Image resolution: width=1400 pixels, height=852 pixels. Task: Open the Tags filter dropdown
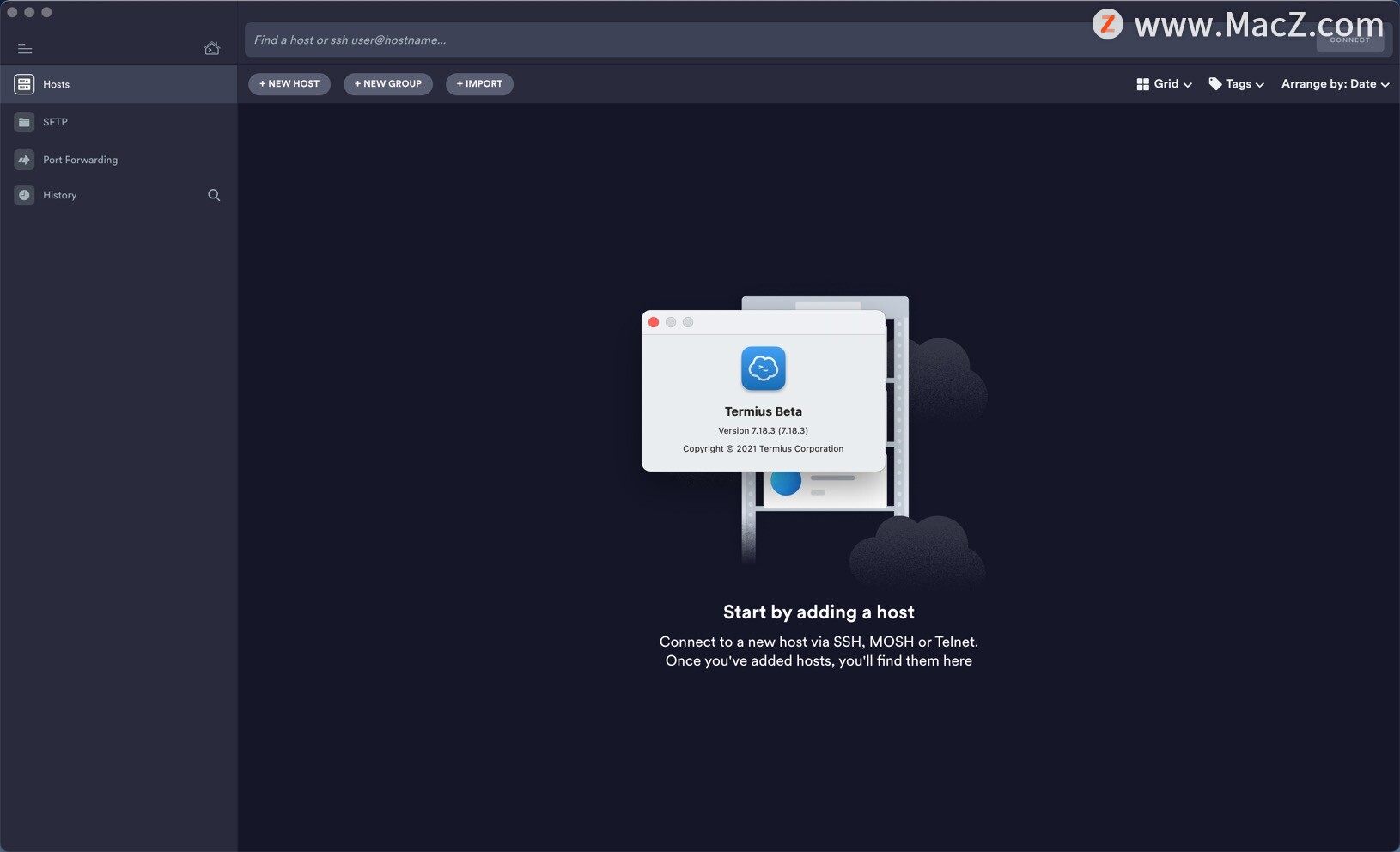pyautogui.click(x=1236, y=84)
